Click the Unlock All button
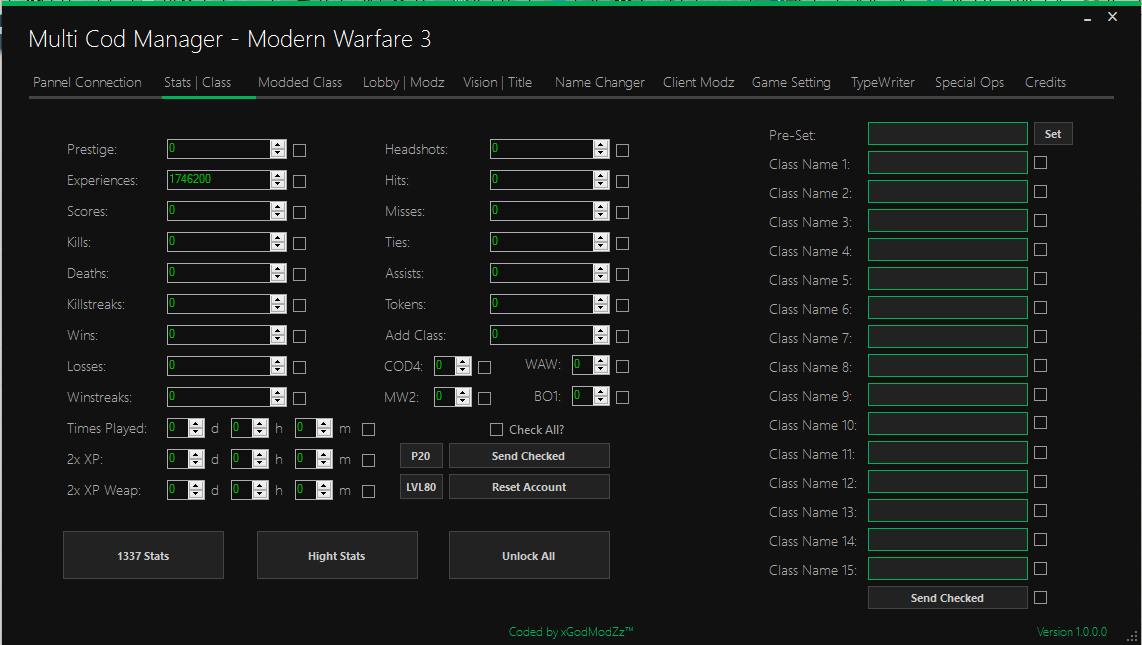This screenshot has height=645, width=1142. coord(529,555)
